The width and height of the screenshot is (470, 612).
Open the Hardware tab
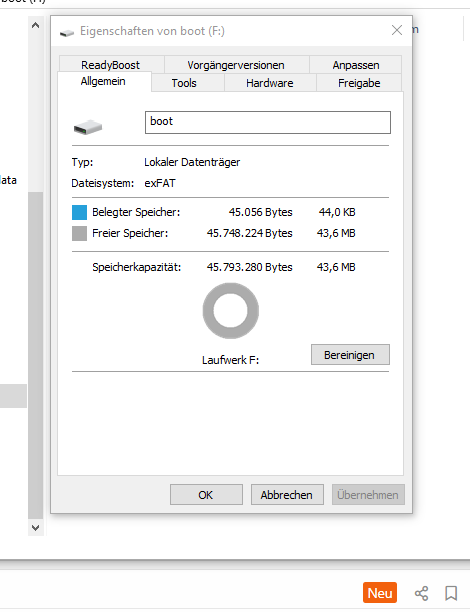click(270, 83)
